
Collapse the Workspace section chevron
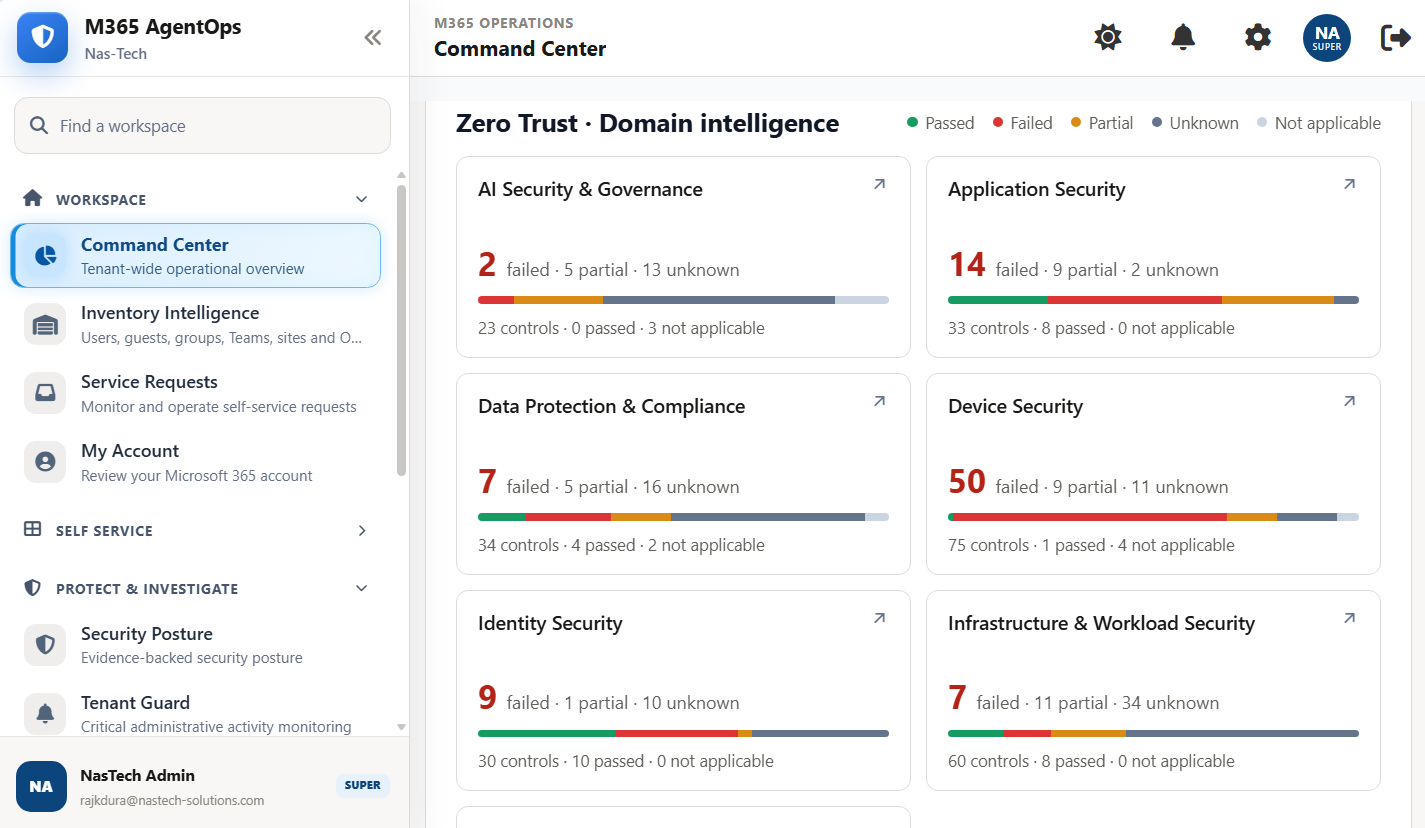pyautogui.click(x=362, y=199)
